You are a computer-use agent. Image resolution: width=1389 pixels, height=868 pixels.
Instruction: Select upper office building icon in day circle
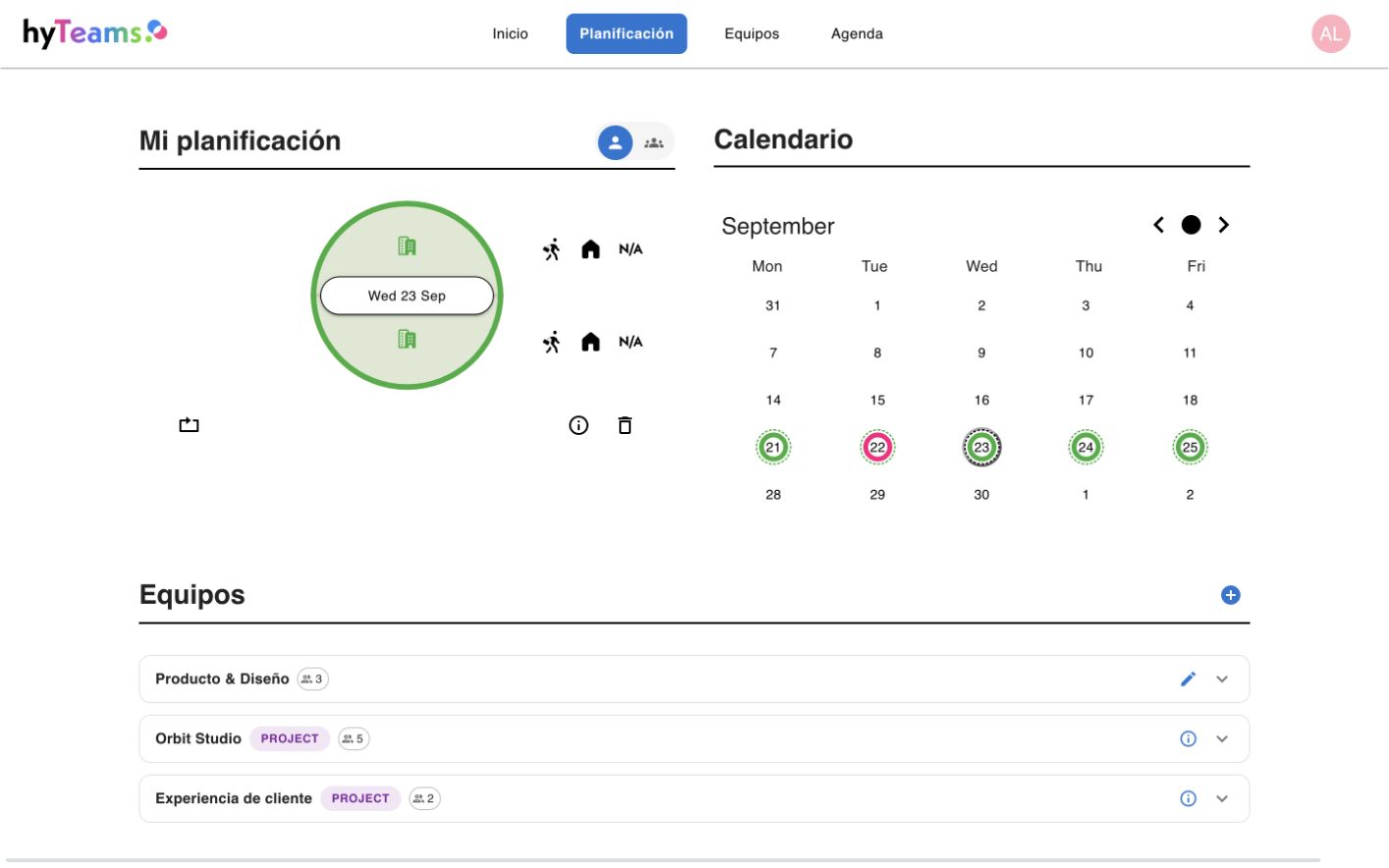coord(407,245)
